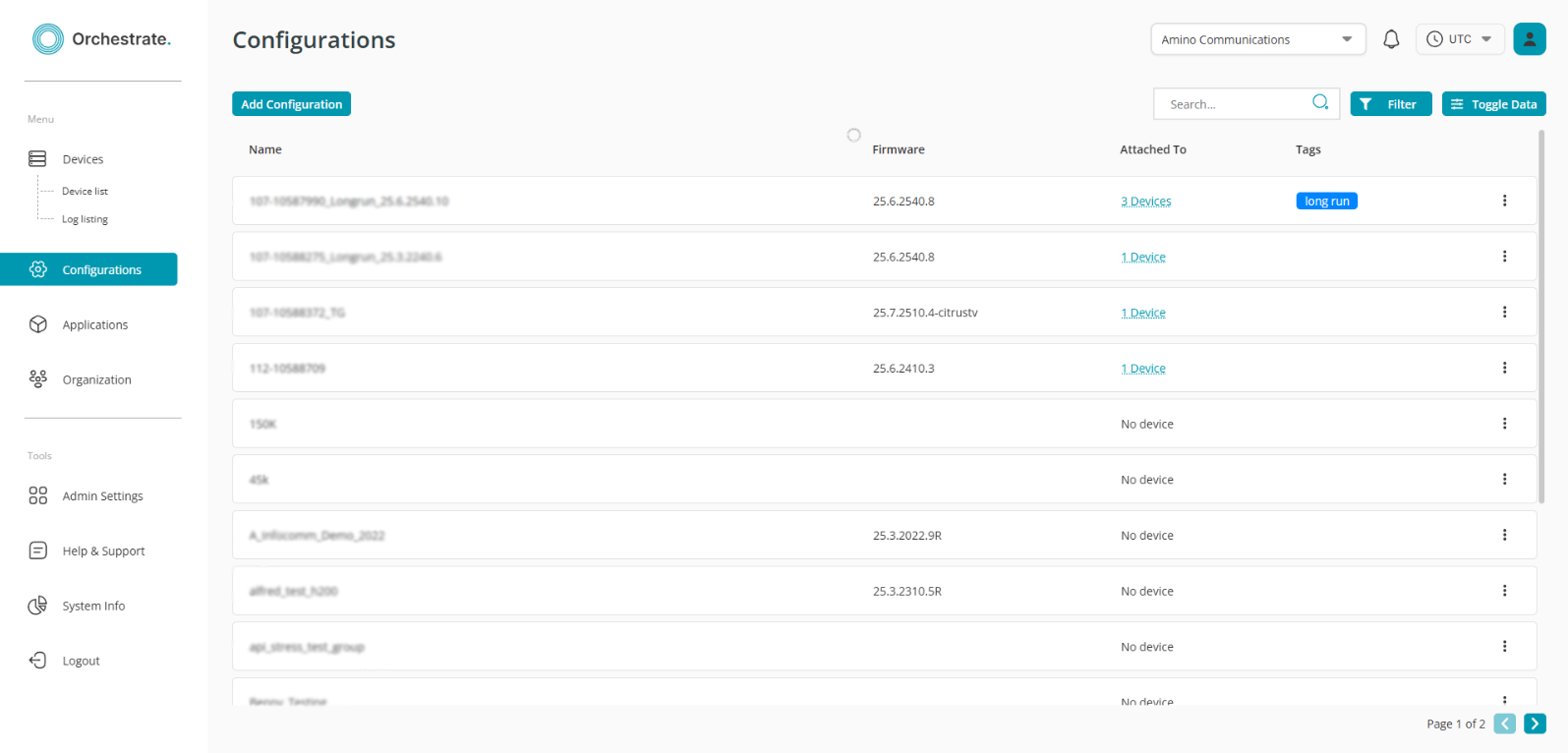Open kebab menu for 25.7.2510.4-citrustv row
The width and height of the screenshot is (1568, 753).
coord(1504,313)
